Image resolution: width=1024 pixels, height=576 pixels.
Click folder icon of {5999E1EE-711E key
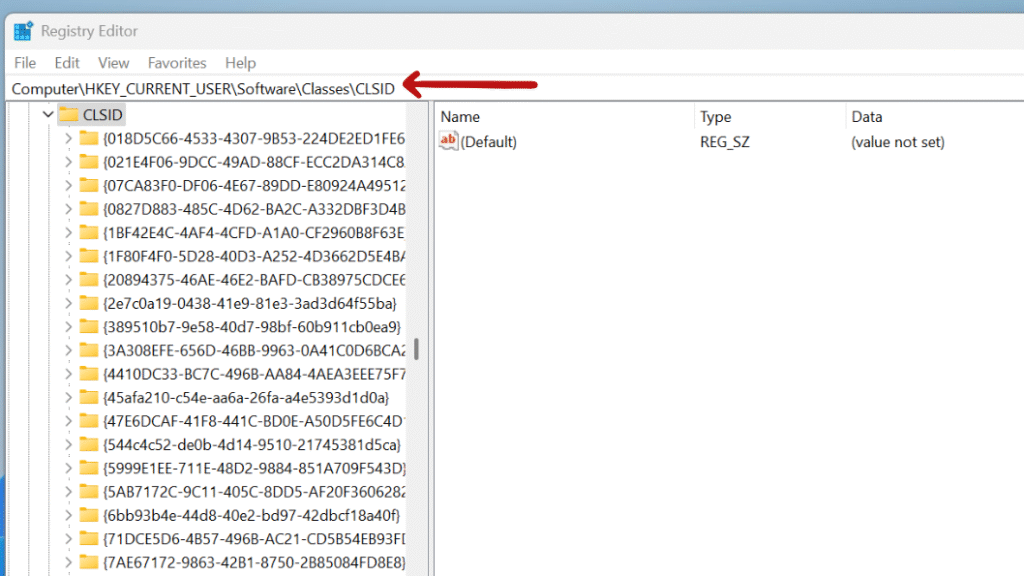(89, 467)
